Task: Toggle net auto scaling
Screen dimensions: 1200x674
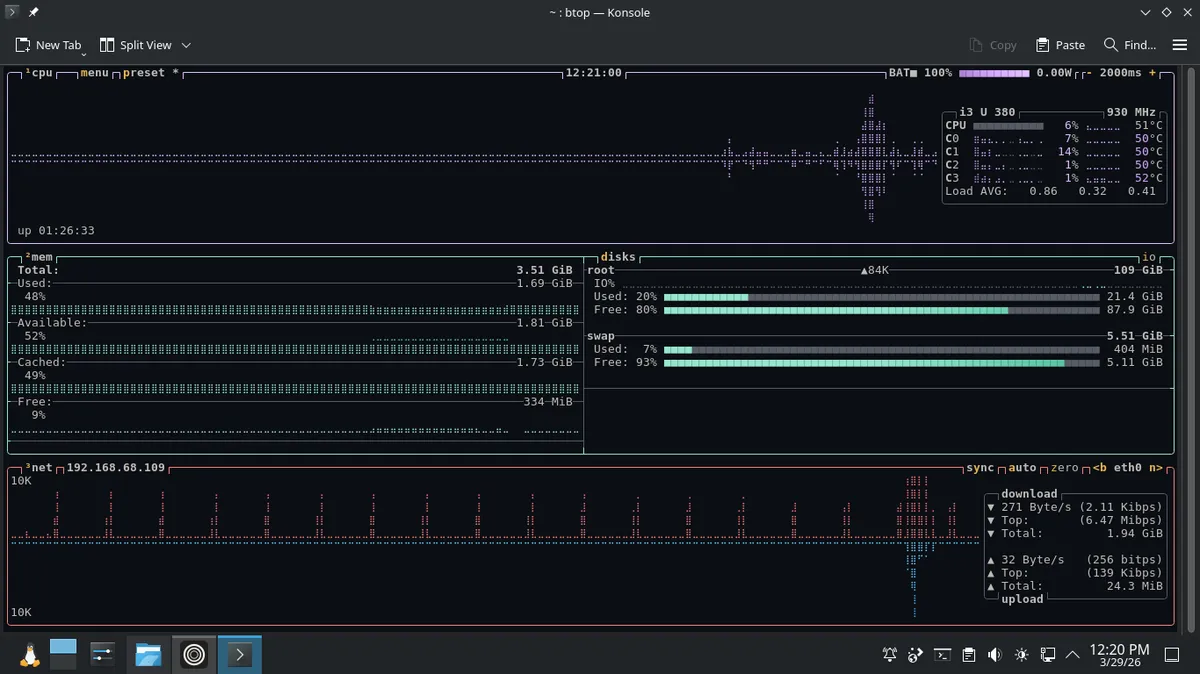Action: click(1021, 468)
